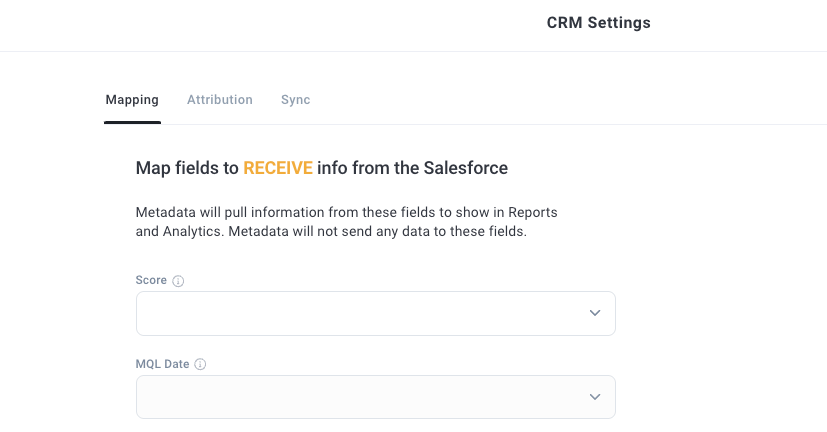
Task: Switch to the Sync tab
Action: pyautogui.click(x=295, y=100)
